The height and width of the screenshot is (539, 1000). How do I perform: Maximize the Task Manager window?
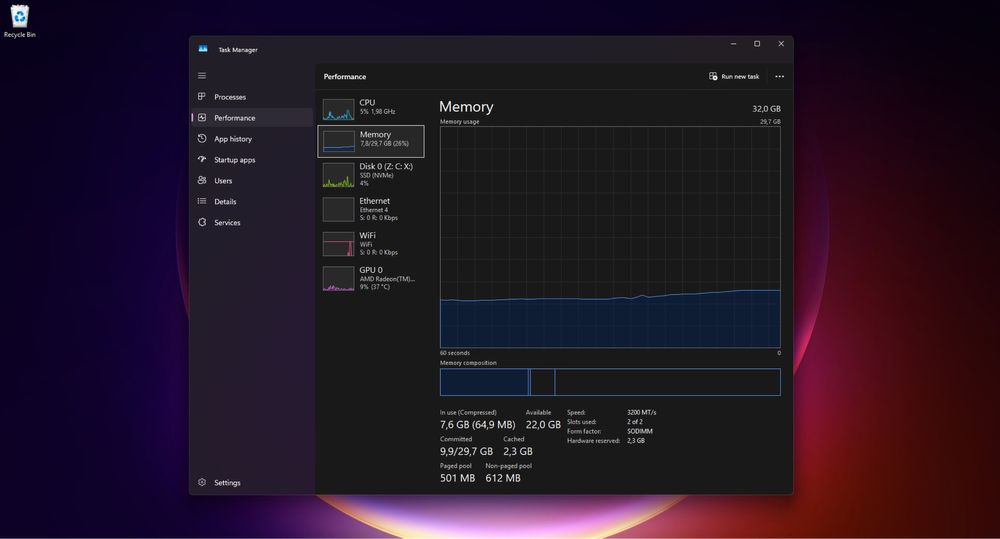[x=757, y=44]
